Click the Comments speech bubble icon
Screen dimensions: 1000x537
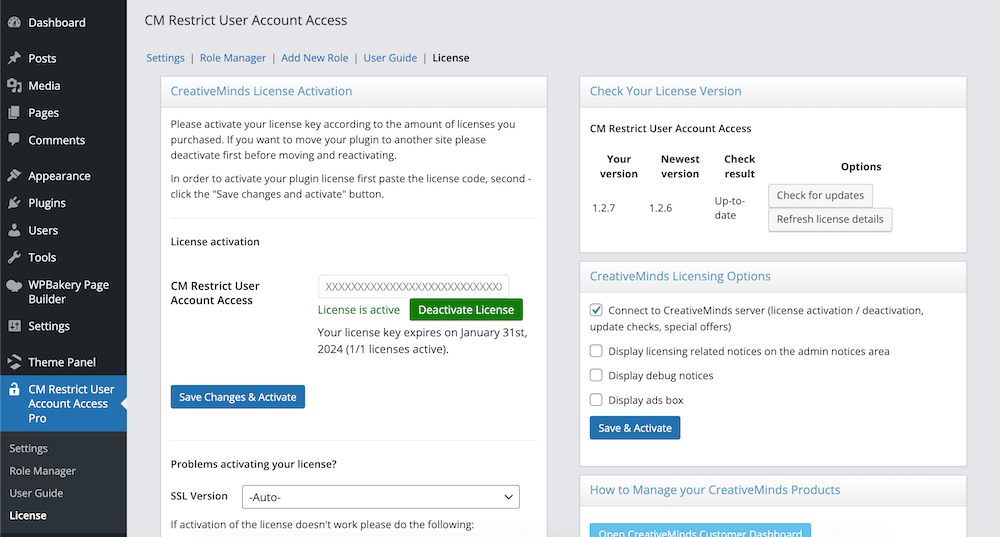14,140
